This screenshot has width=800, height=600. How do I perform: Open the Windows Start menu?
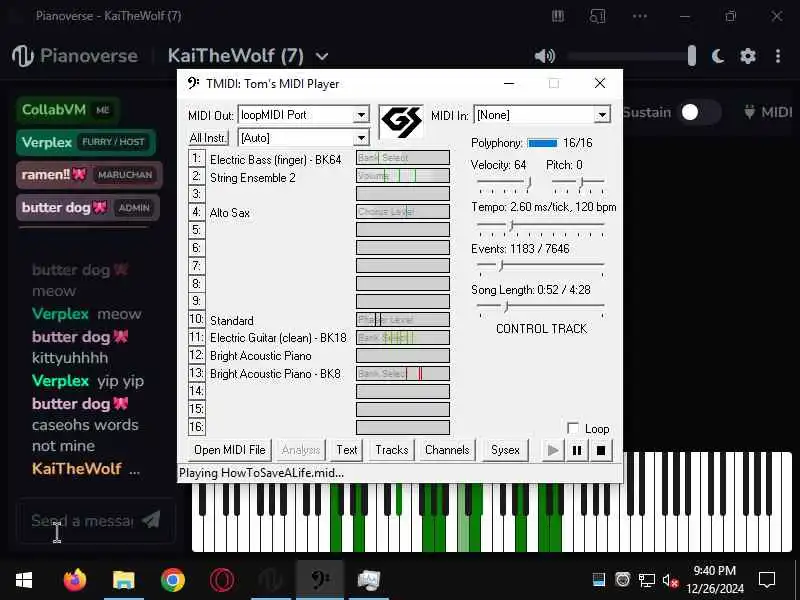[x=23, y=580]
